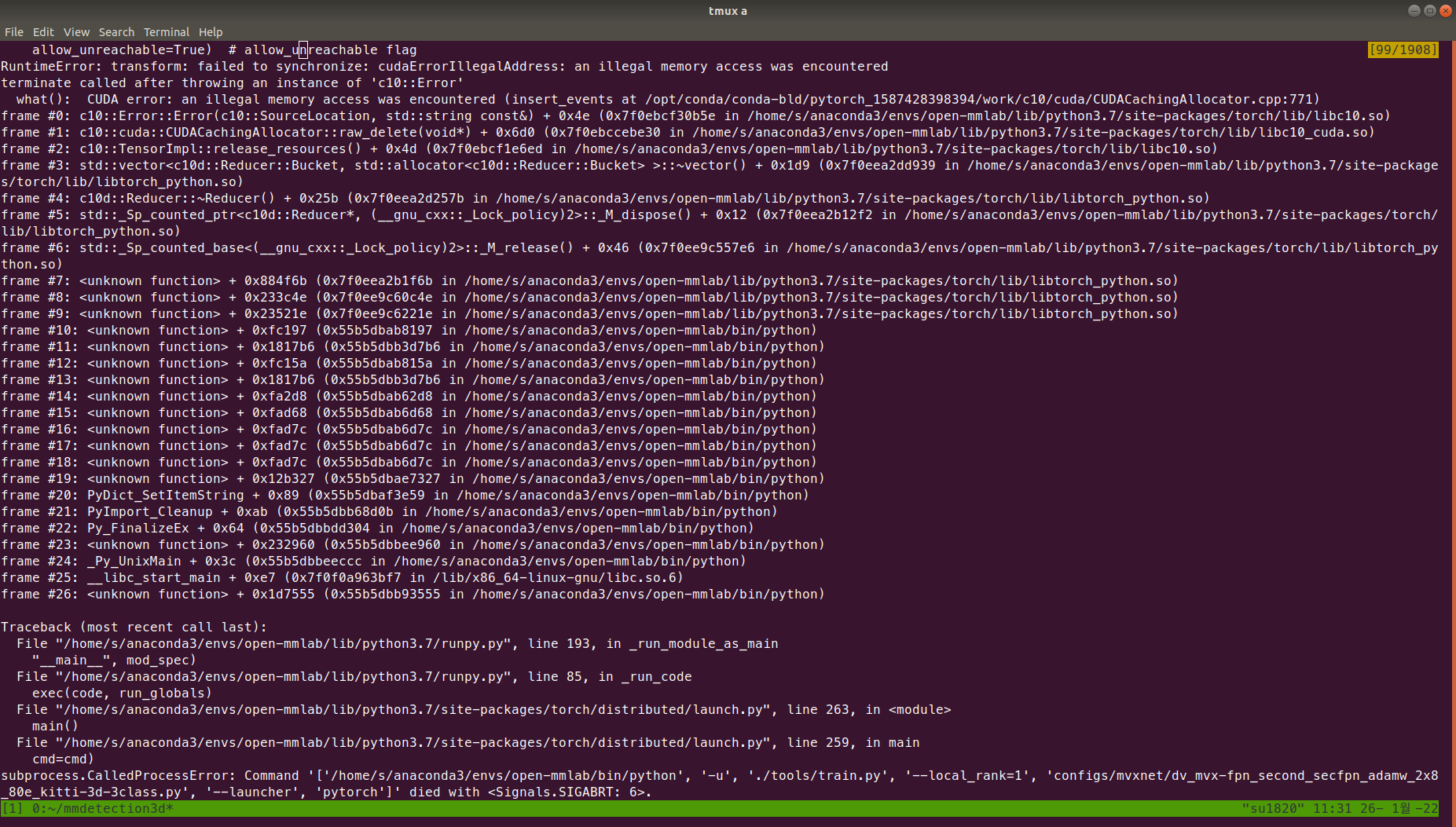Click 'Traceback (most recent call last):' line
1456x827 pixels.
click(x=134, y=628)
